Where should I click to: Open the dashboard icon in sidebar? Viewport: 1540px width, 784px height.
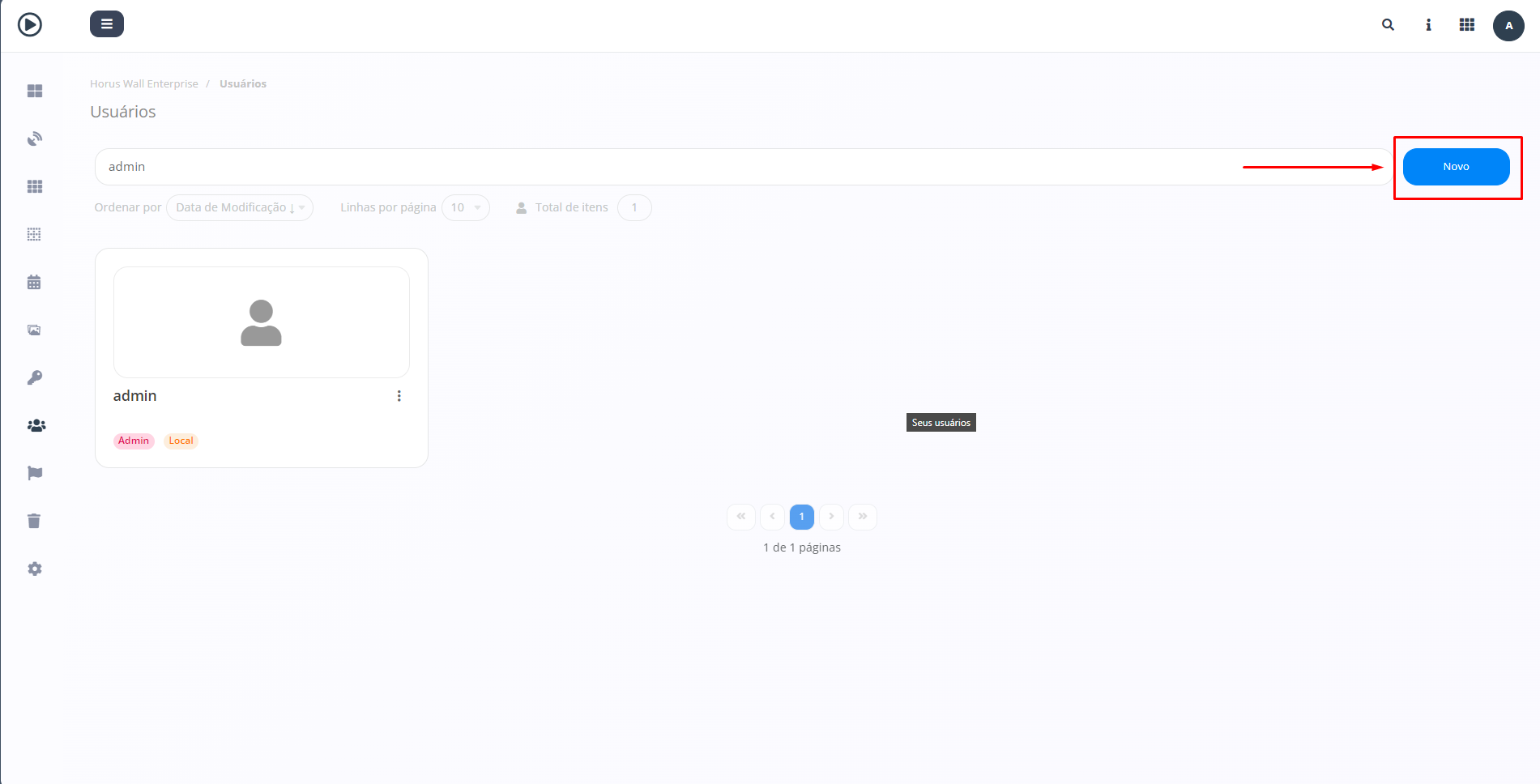(x=35, y=91)
